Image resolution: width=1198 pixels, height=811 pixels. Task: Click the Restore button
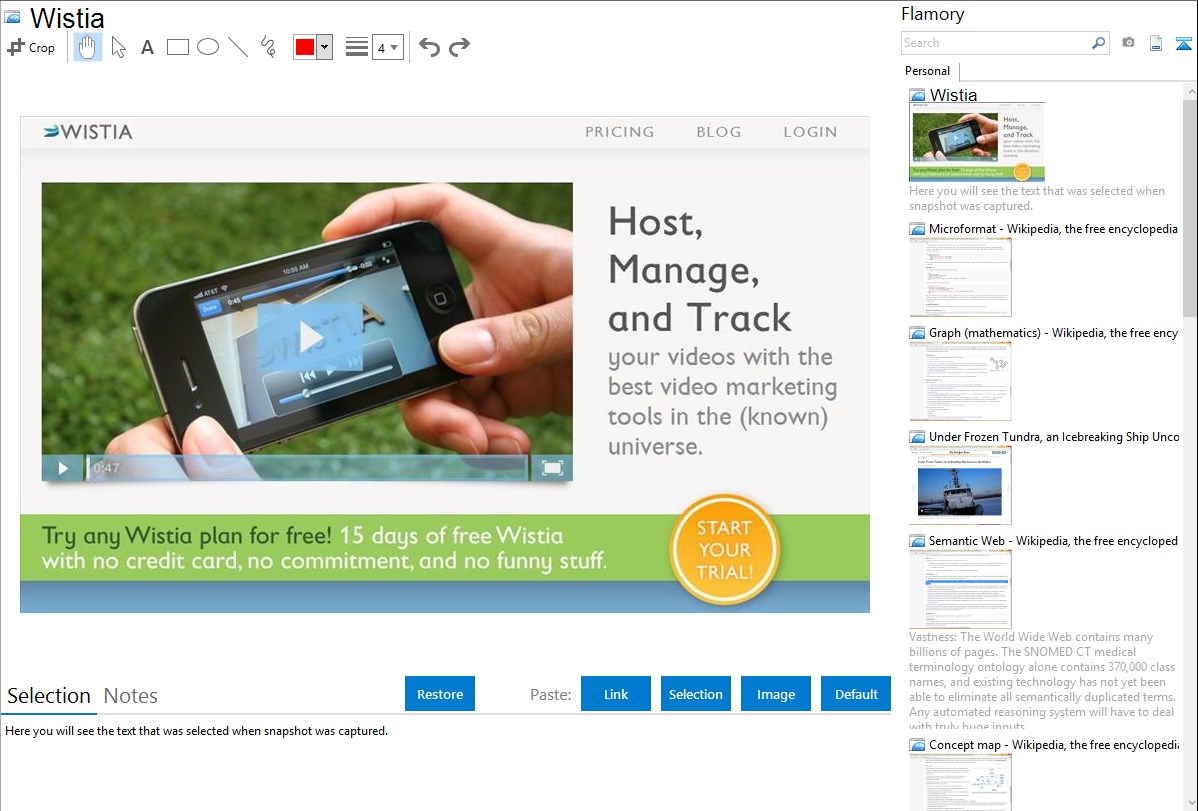click(x=440, y=694)
